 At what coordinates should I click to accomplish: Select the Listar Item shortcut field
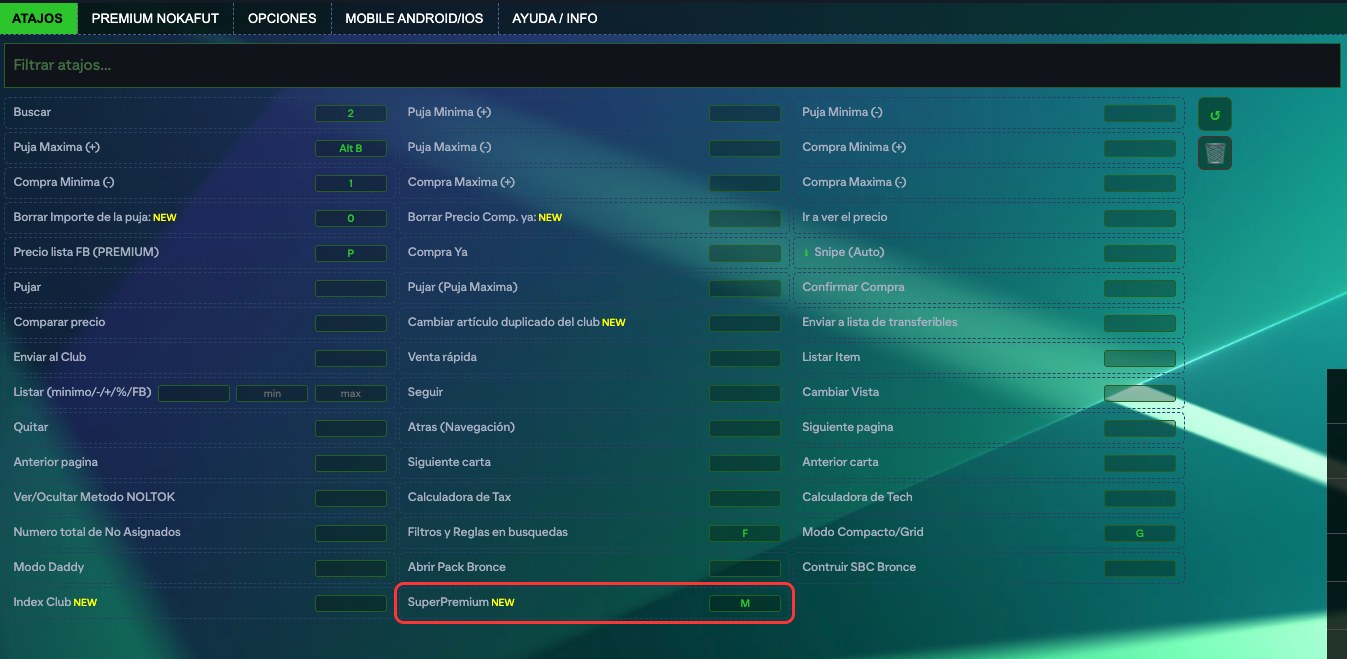click(1140, 359)
